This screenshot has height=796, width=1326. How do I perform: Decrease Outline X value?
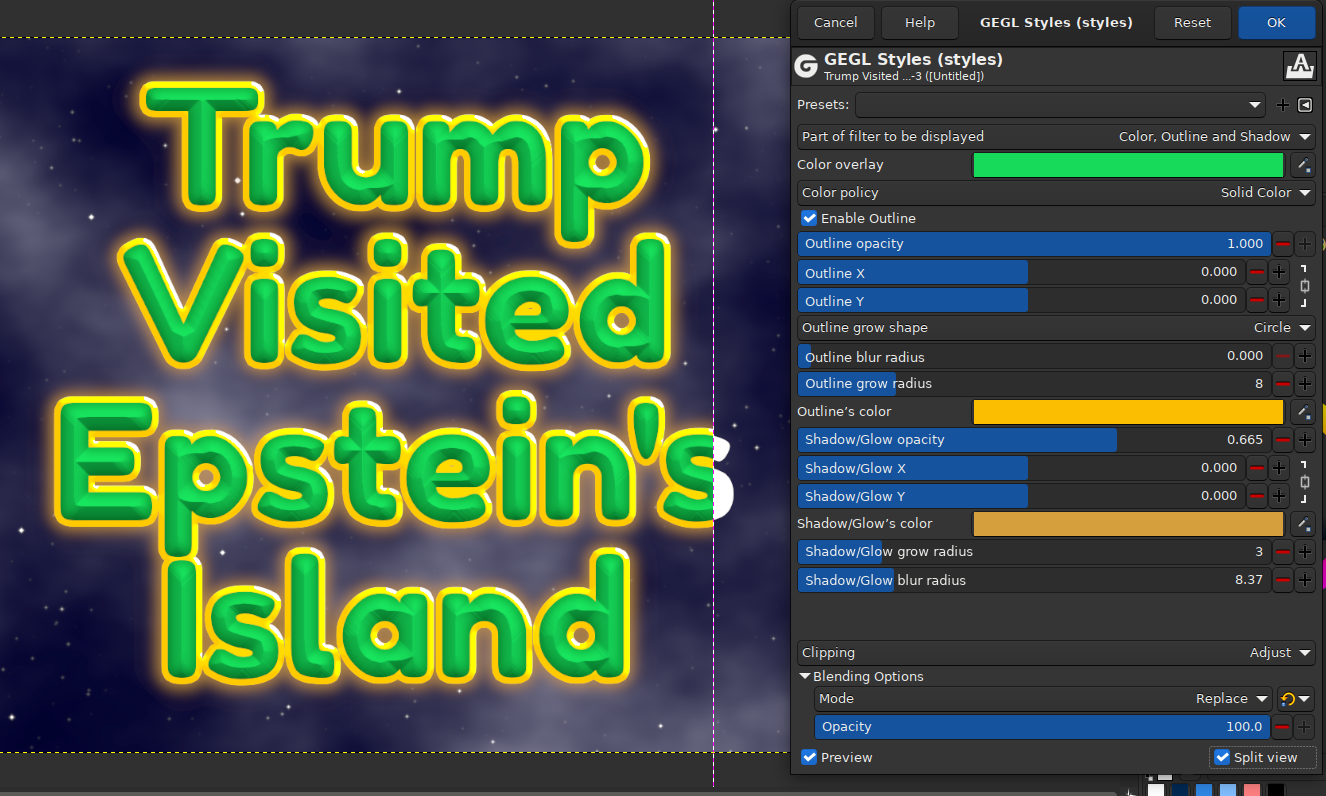point(1257,272)
